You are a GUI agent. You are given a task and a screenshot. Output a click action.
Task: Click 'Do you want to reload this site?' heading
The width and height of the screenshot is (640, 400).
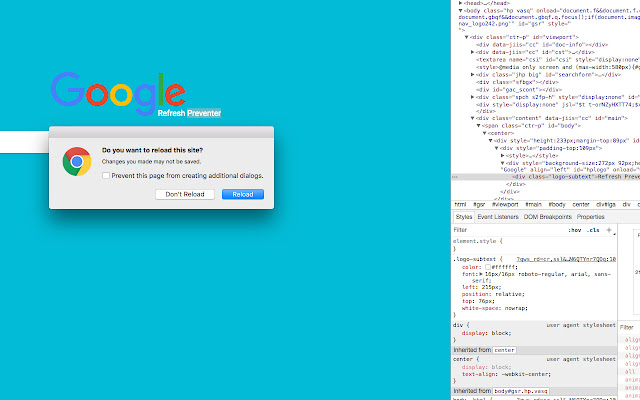click(x=152, y=150)
